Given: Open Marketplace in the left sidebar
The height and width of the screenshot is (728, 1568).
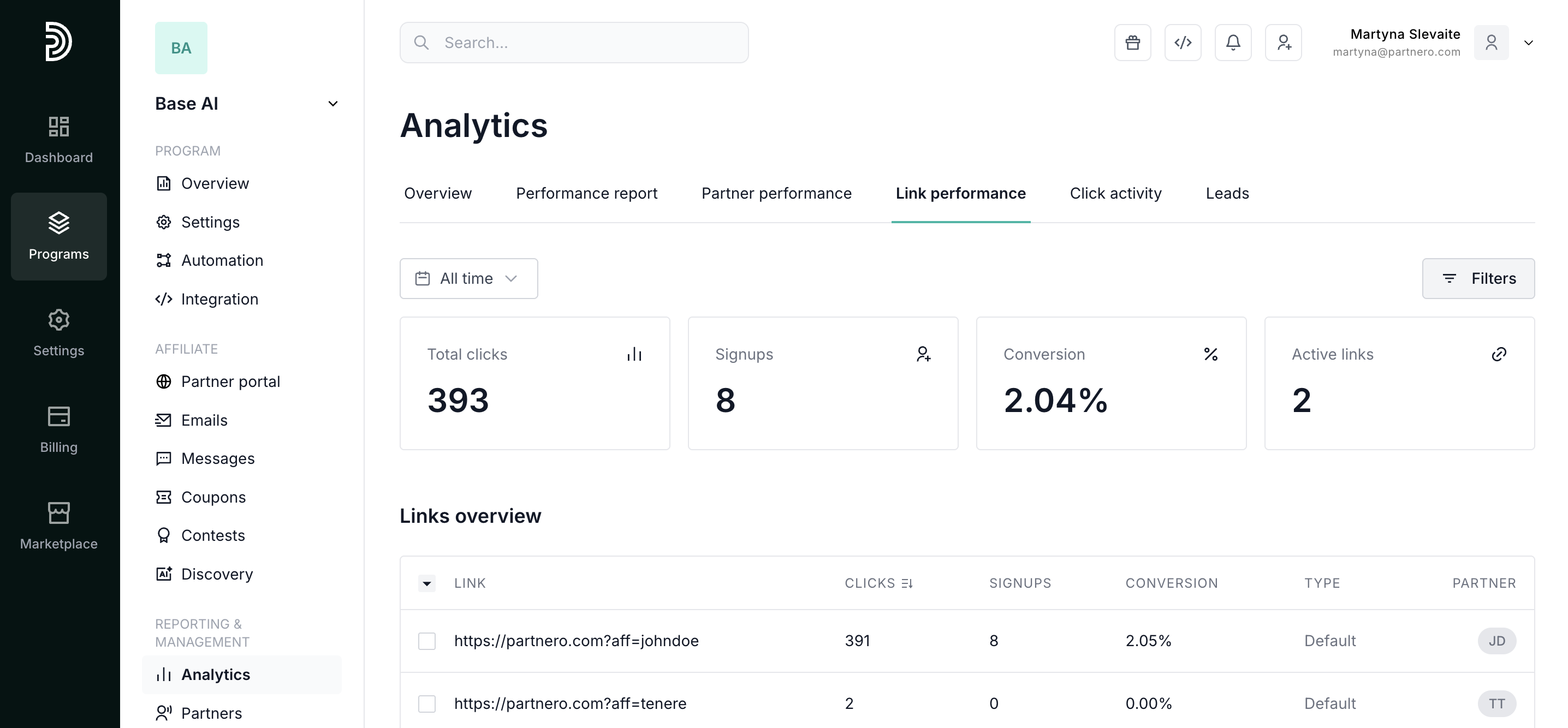Looking at the screenshot, I should [58, 526].
